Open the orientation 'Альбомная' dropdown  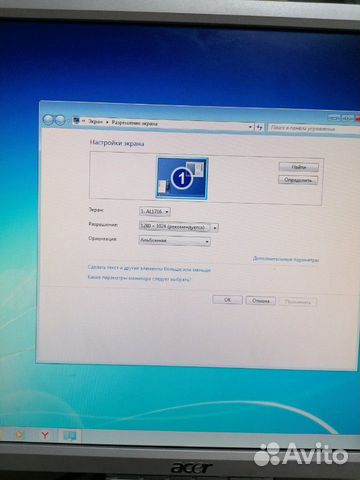pos(174,240)
